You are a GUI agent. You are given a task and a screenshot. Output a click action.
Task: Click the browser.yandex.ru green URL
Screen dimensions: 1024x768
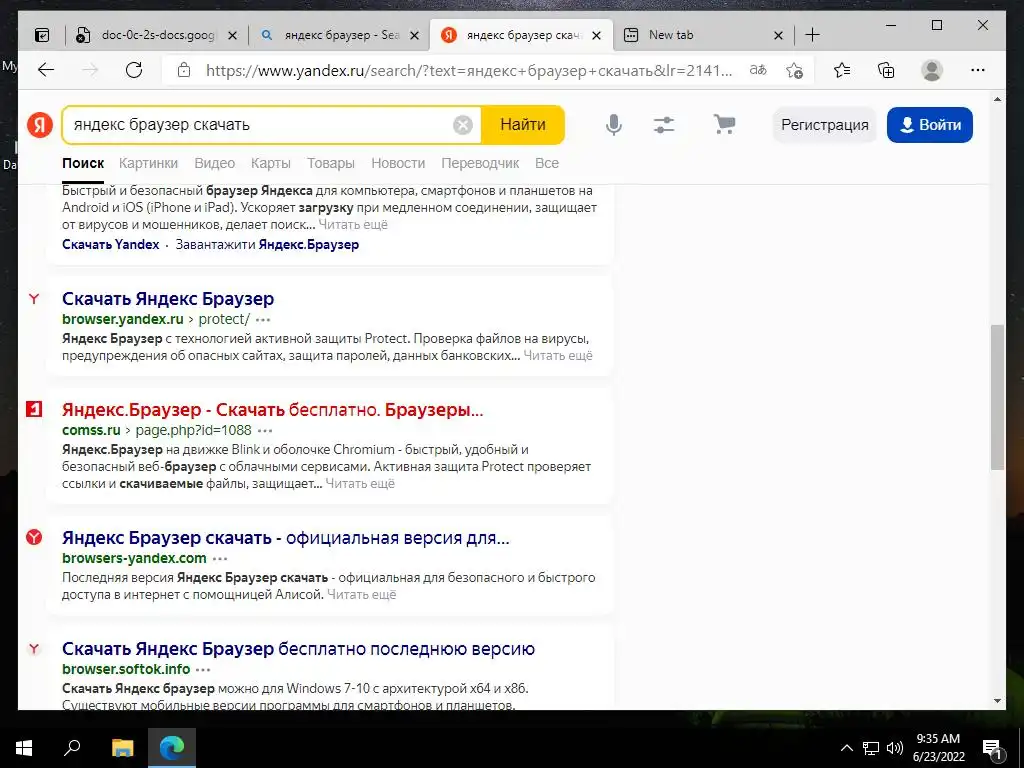click(x=123, y=319)
